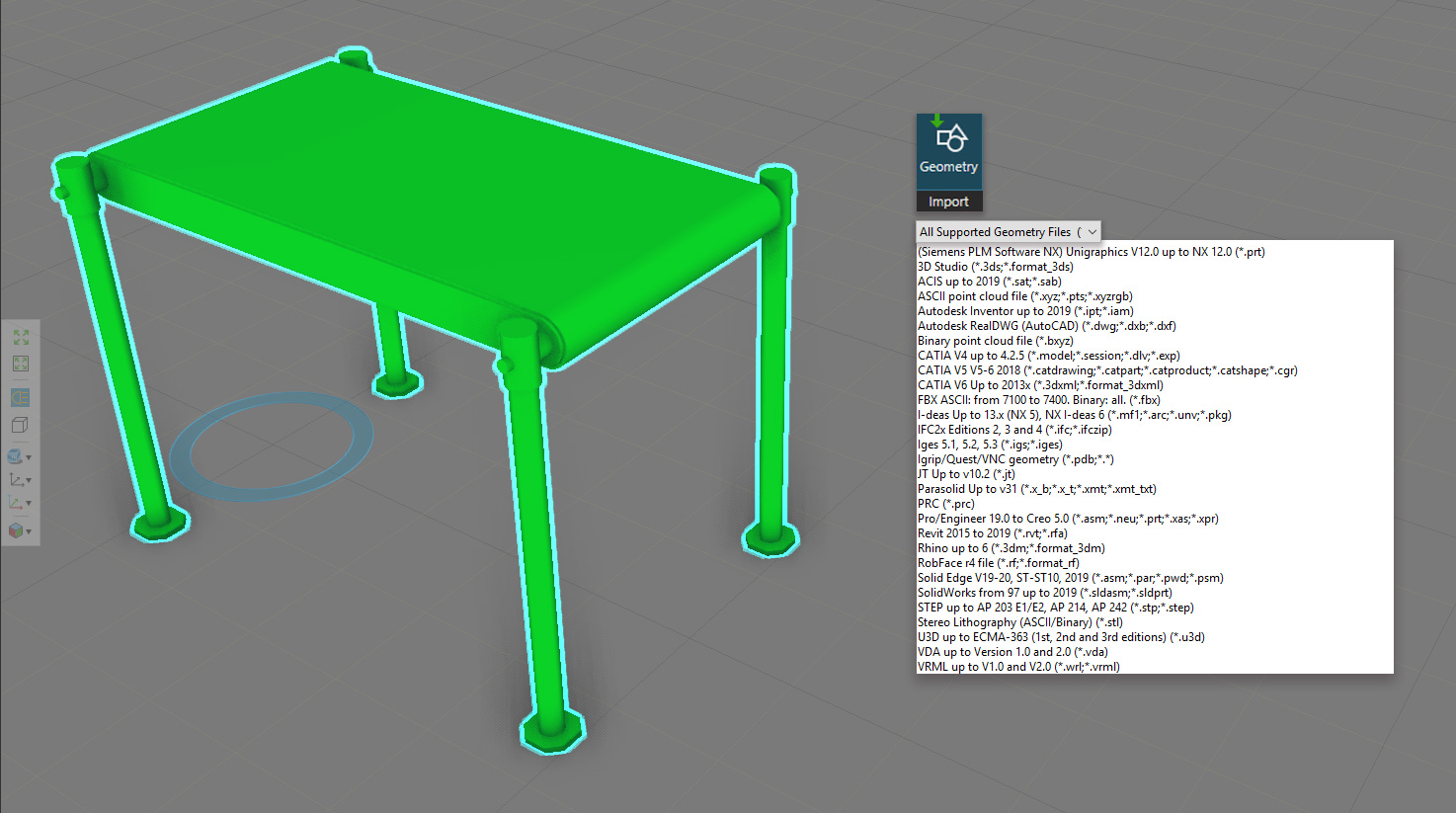Toggle the headlight lighting icon

[20, 397]
